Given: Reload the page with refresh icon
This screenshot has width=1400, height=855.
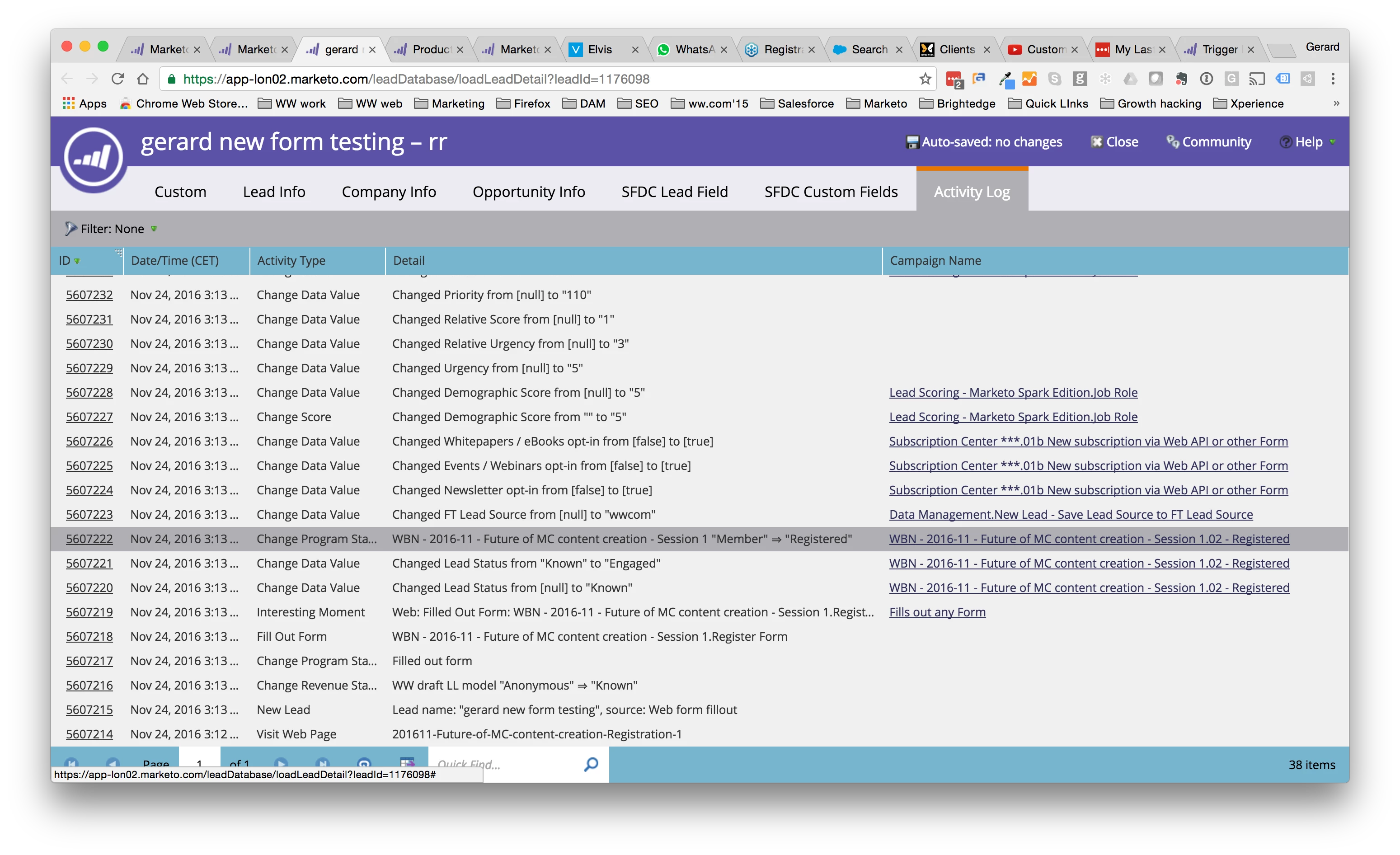Looking at the screenshot, I should pyautogui.click(x=117, y=79).
